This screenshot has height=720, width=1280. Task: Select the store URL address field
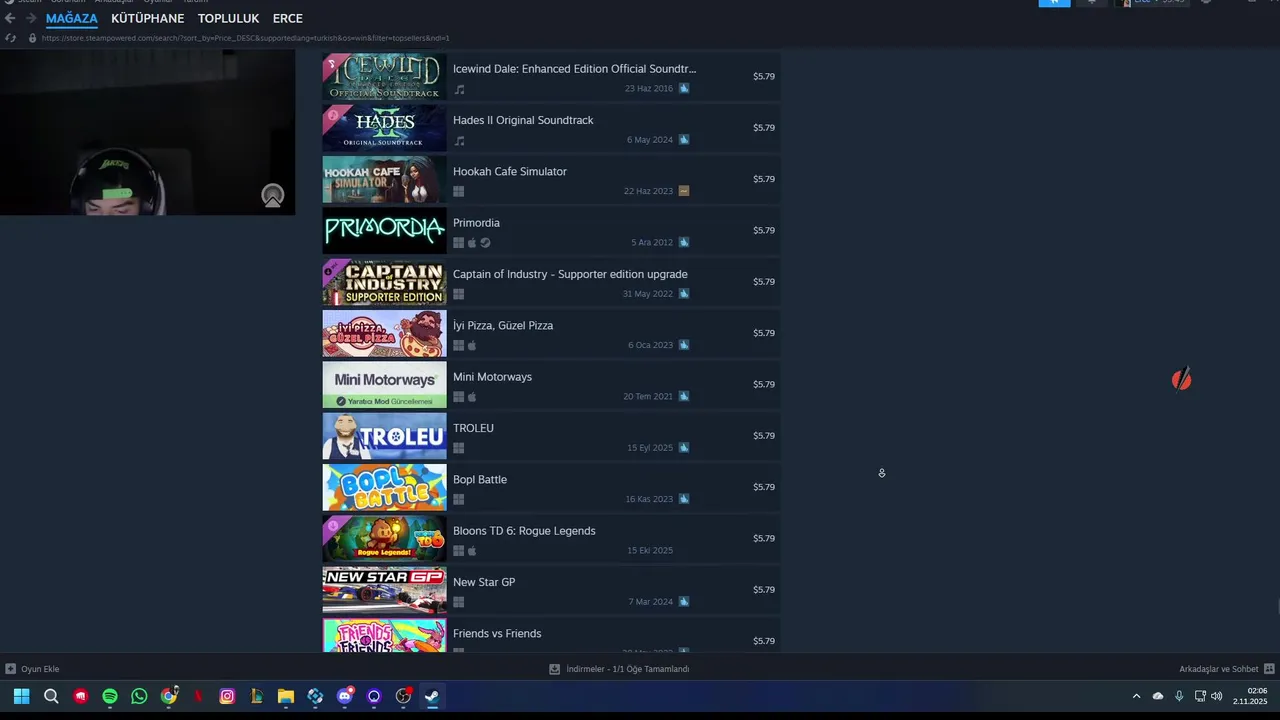pos(245,38)
